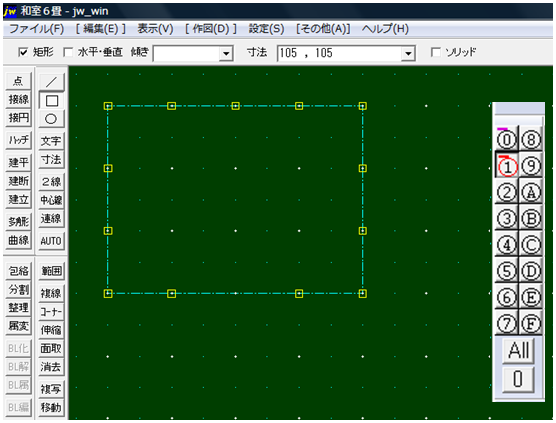Activate layer E in the layer panel

(x=530, y=297)
